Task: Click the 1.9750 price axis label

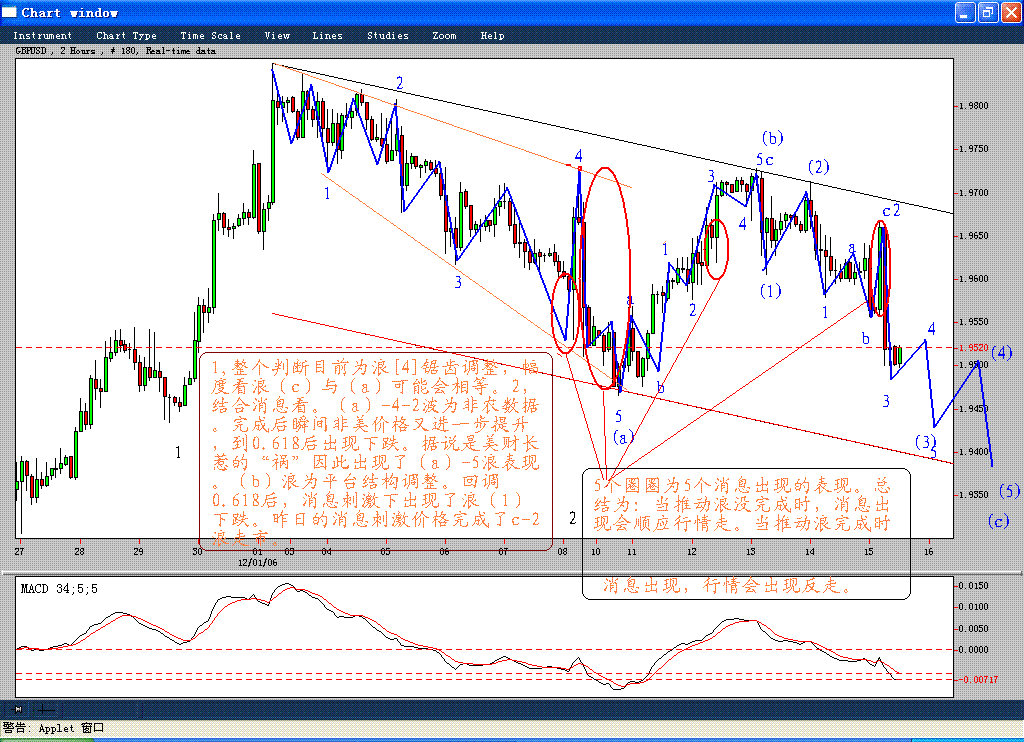Action: (974, 149)
